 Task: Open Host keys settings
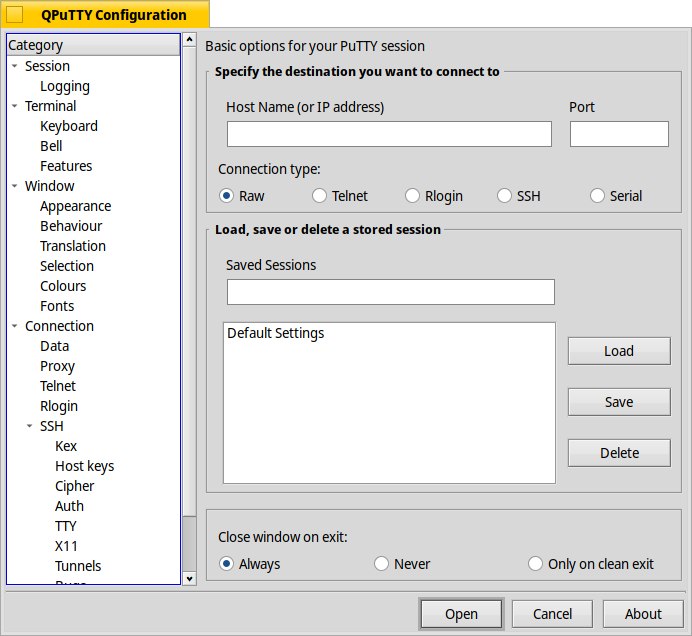tap(85, 466)
